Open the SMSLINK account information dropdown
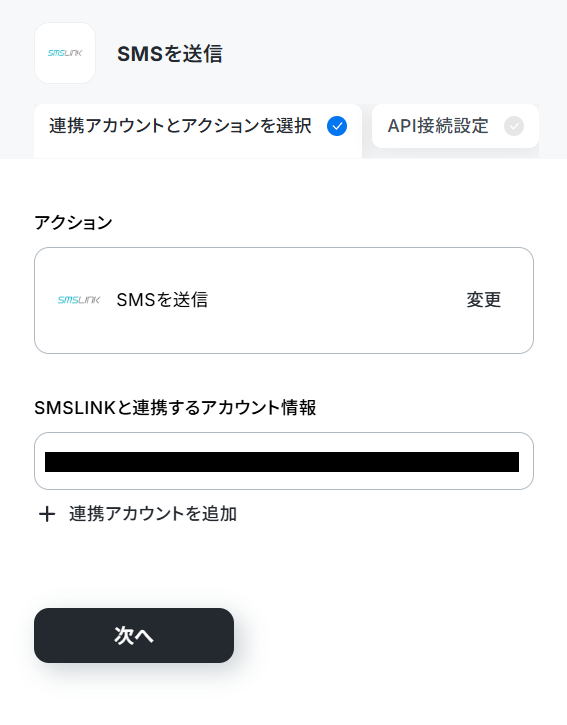This screenshot has width=567, height=725. [284, 461]
